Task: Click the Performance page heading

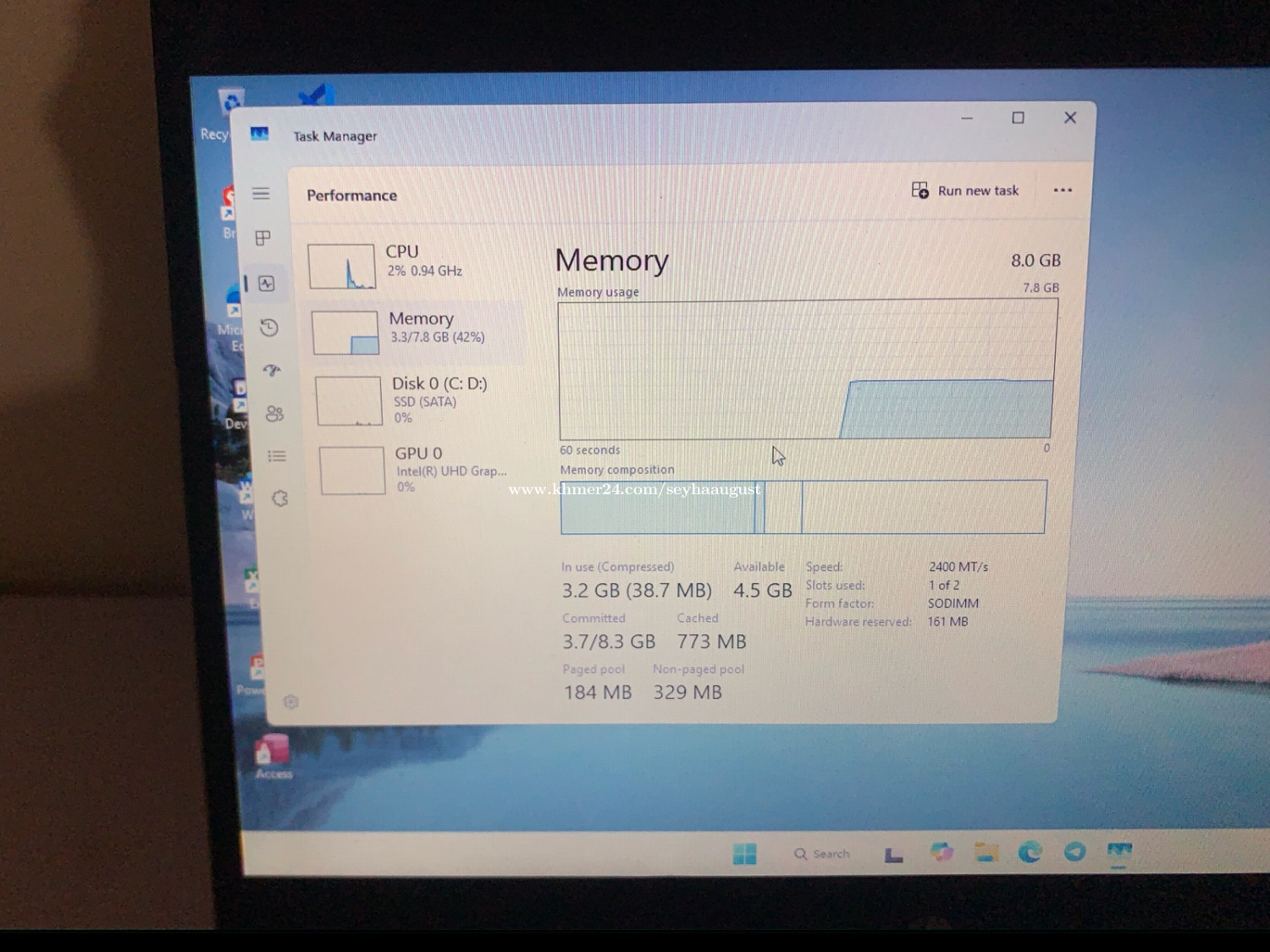Action: 351,195
